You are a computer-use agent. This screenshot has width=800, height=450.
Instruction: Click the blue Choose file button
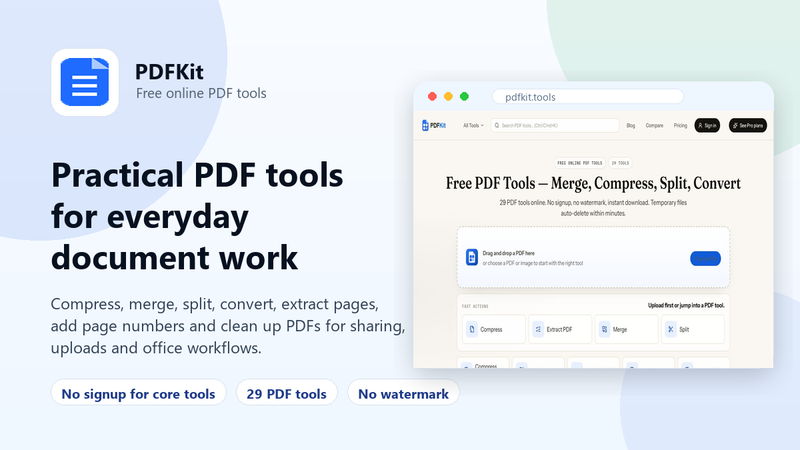(706, 259)
